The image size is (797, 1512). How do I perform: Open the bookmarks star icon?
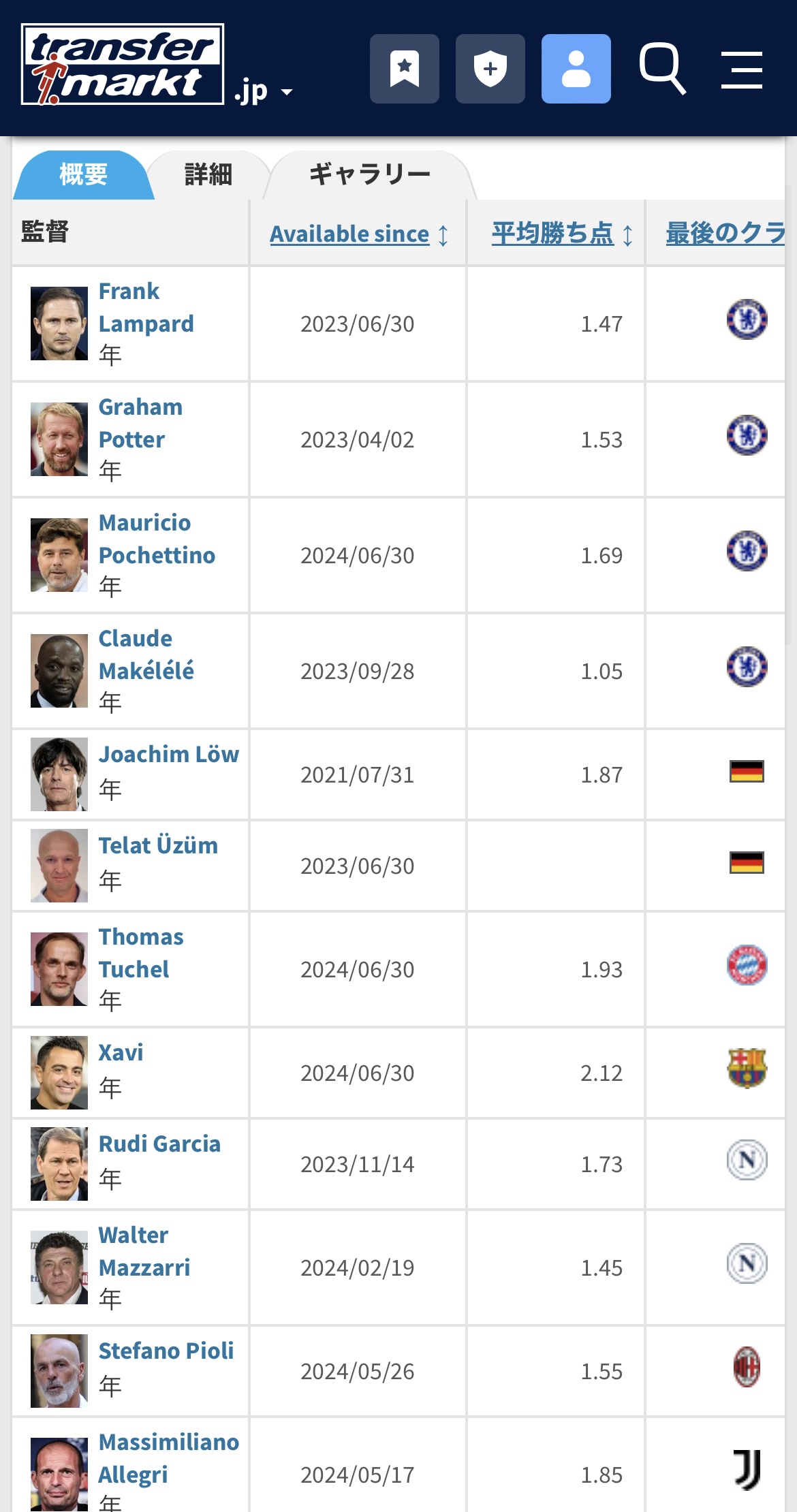click(404, 69)
